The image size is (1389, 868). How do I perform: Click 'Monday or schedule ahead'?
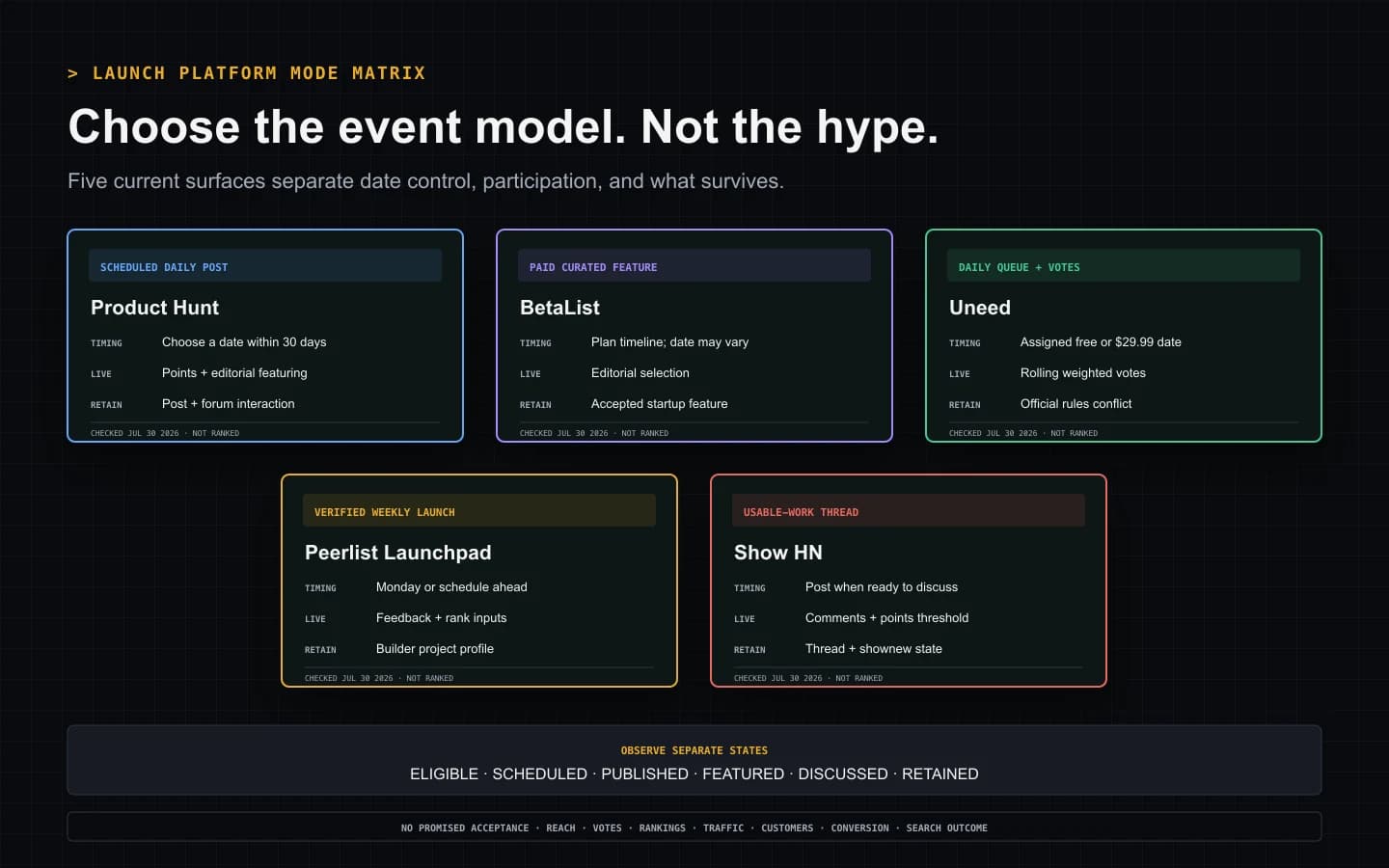click(451, 587)
